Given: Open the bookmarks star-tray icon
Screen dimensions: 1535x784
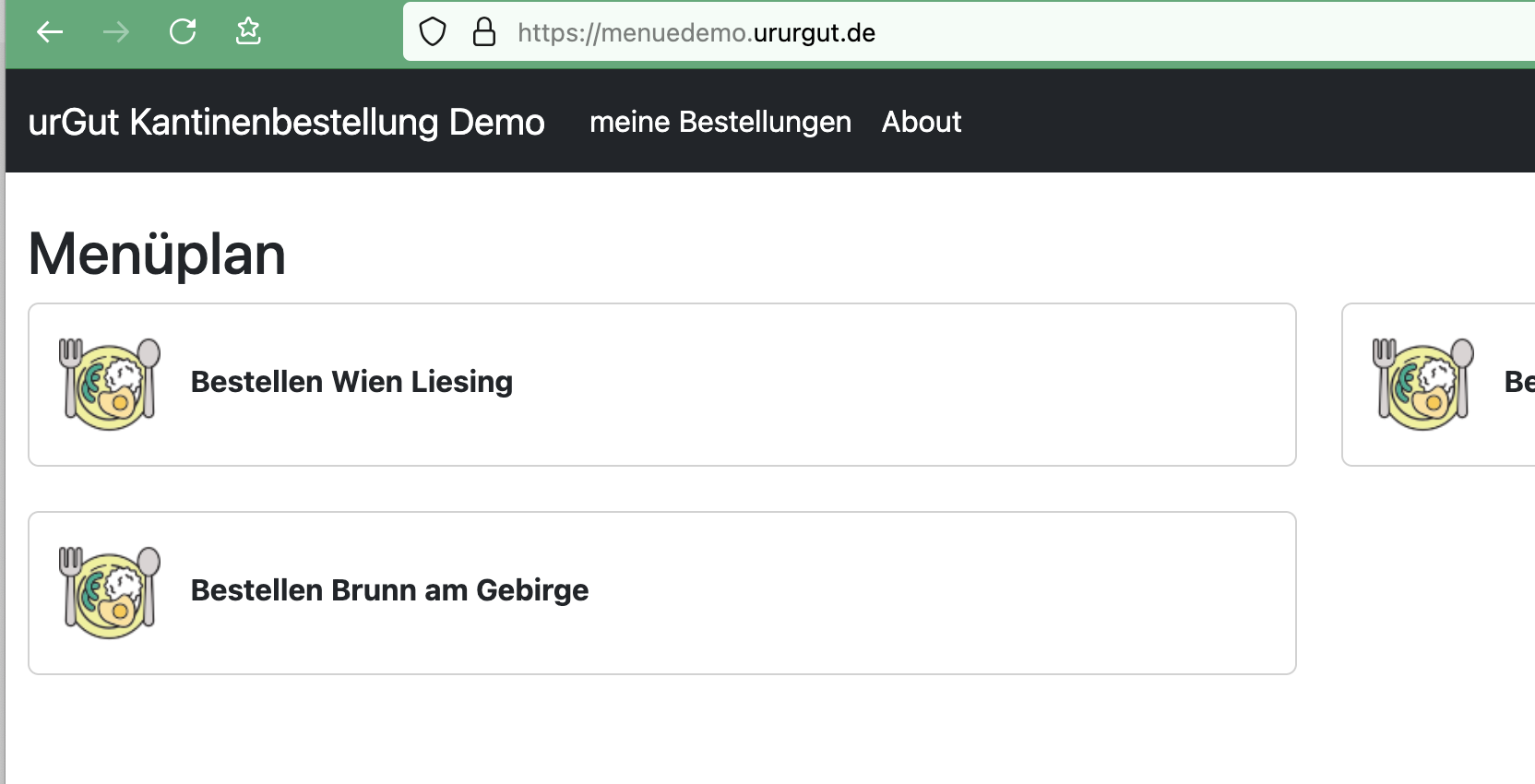Looking at the screenshot, I should point(248,32).
